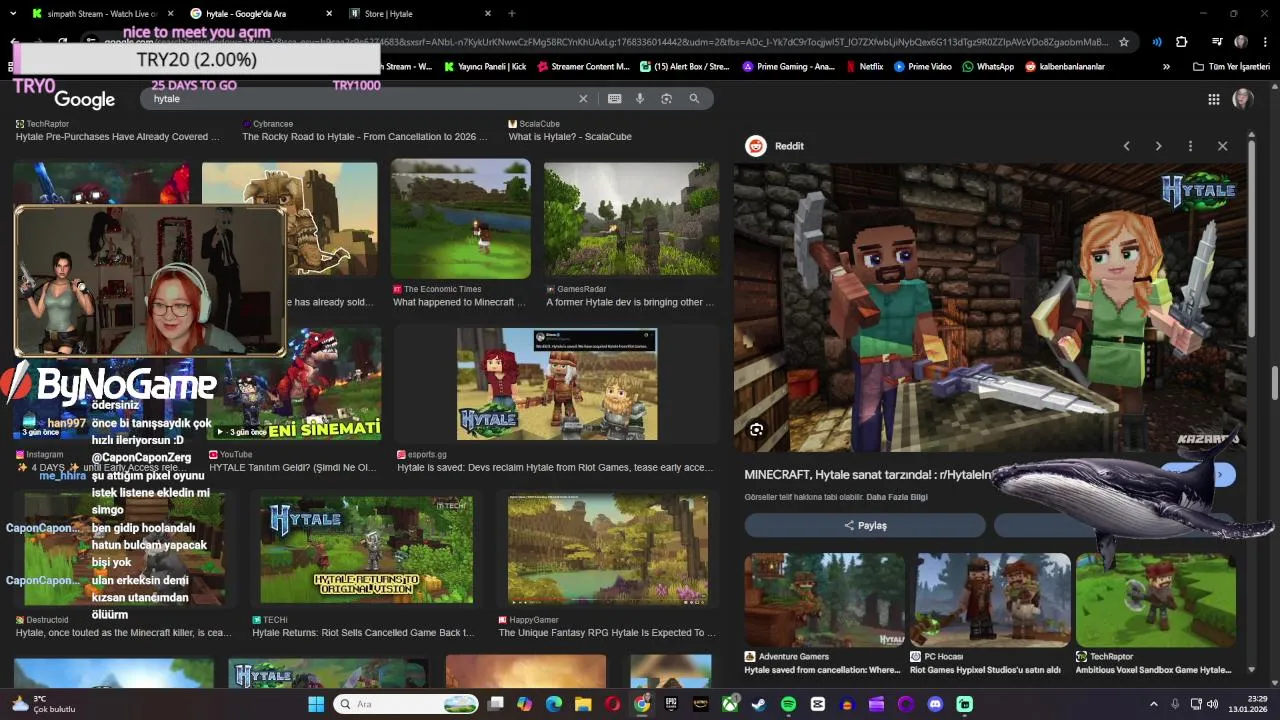The image size is (1280, 720).
Task: Open Yayıncı Paneli | Kick bookmark
Action: tap(485, 66)
